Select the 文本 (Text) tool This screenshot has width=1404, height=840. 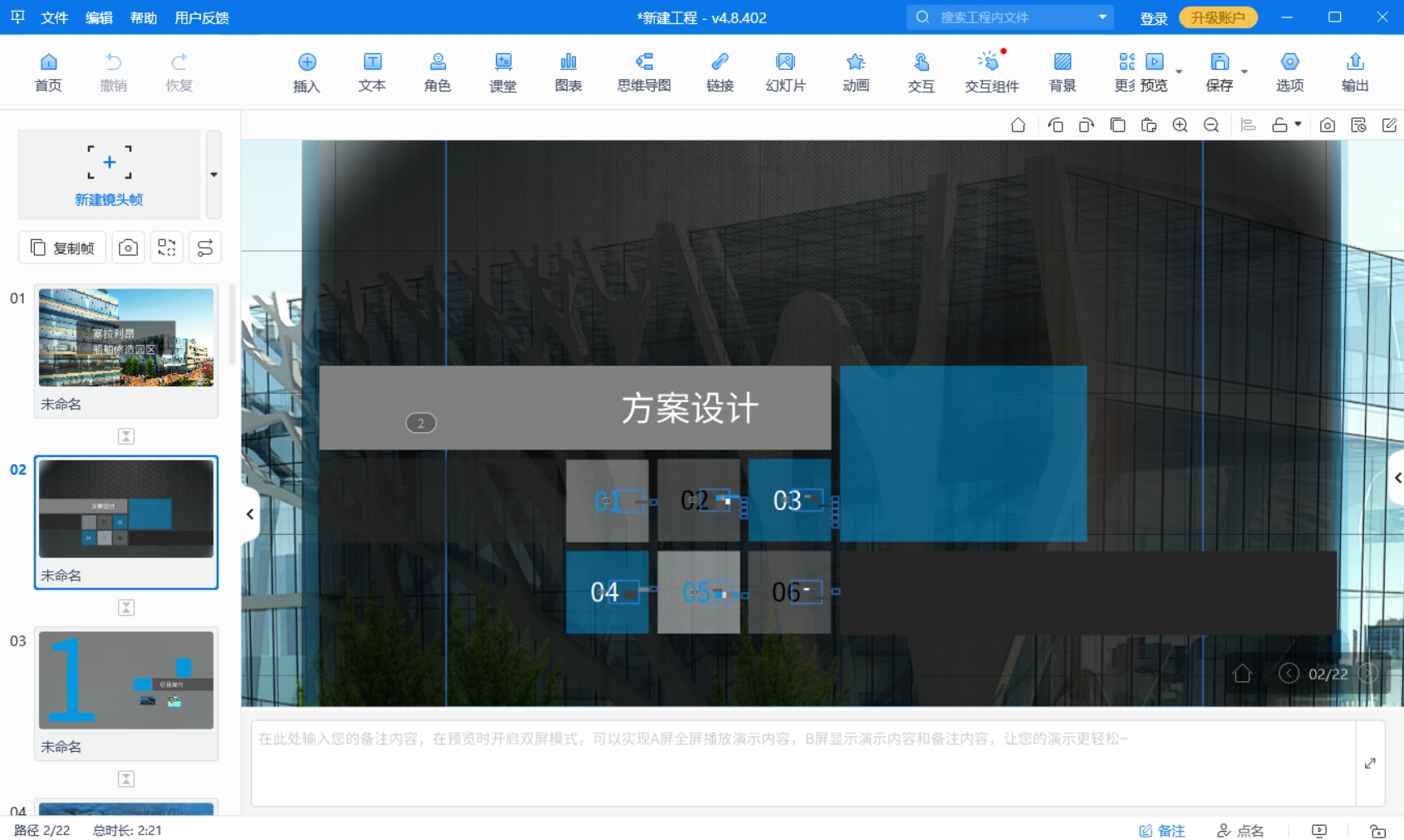(x=371, y=72)
